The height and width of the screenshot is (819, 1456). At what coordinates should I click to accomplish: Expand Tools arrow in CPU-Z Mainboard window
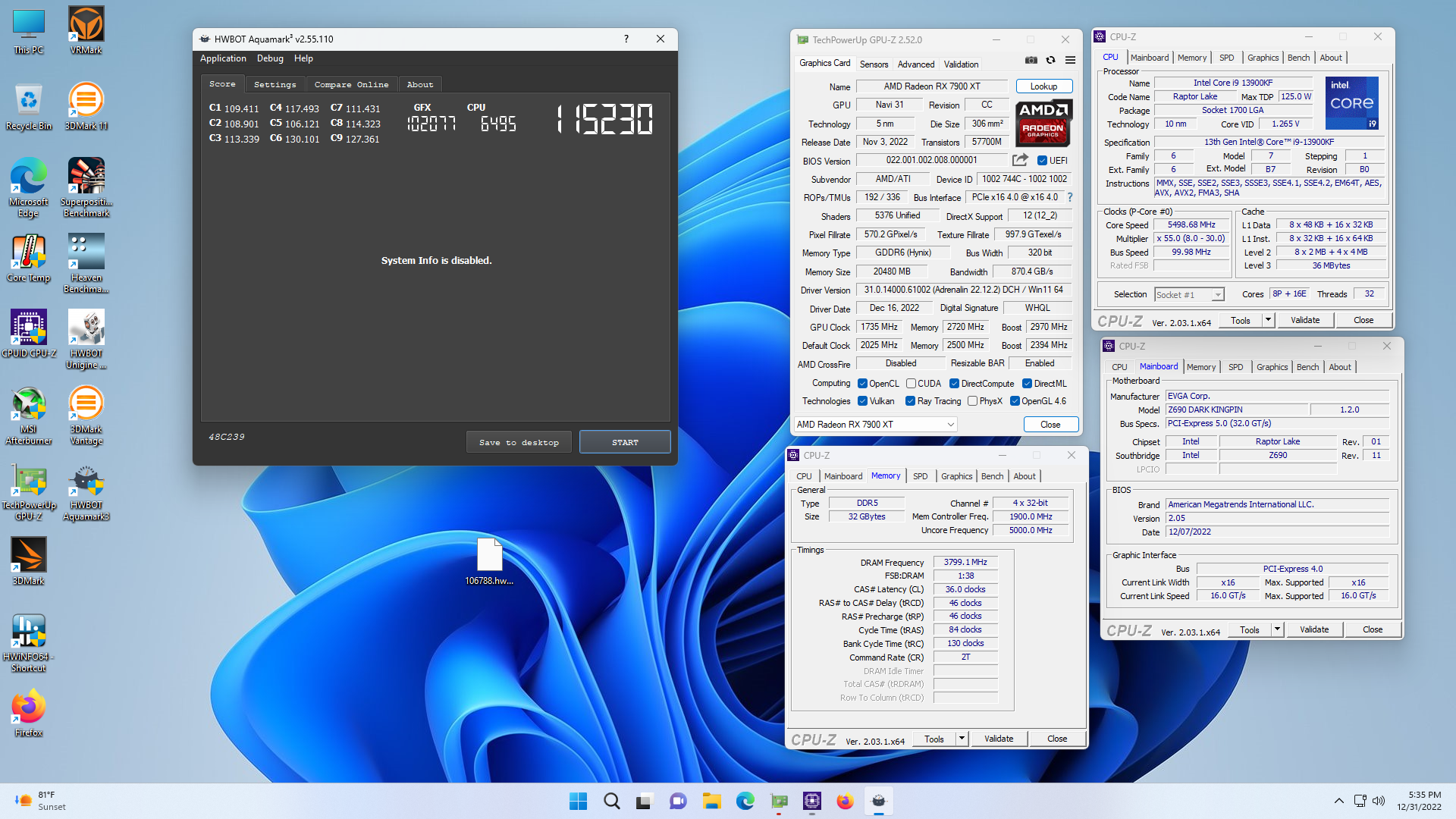[x=1277, y=629]
